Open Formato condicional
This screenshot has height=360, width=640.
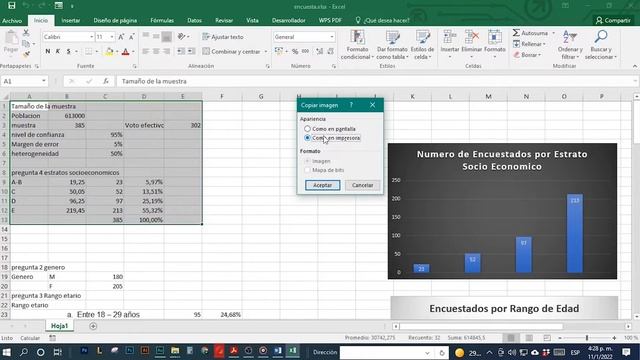click(x=358, y=45)
